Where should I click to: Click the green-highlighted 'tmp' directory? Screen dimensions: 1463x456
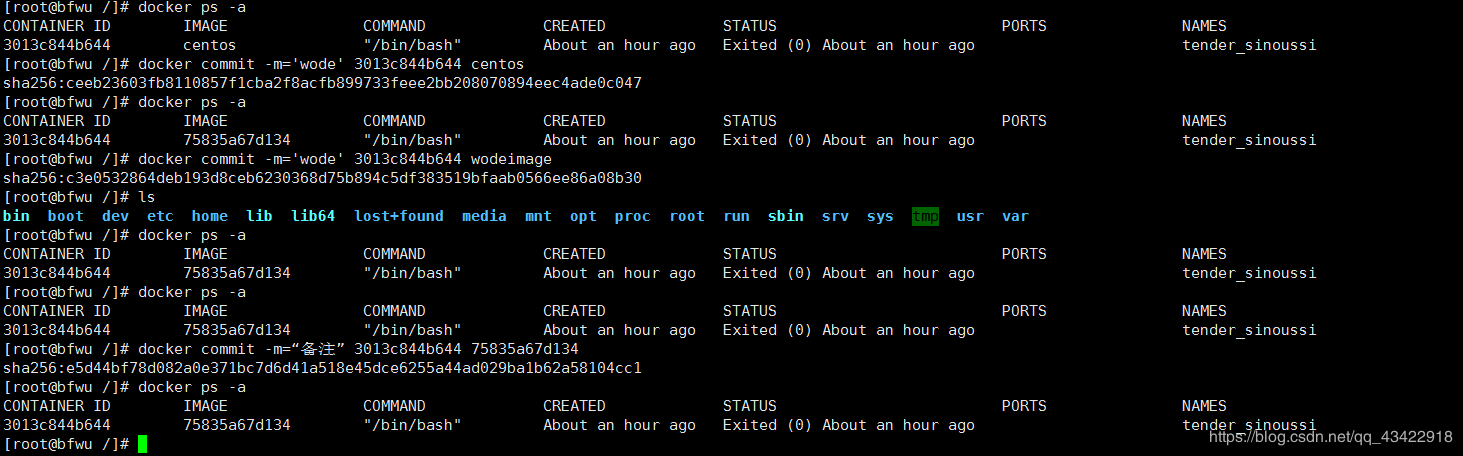pyautogui.click(x=925, y=216)
